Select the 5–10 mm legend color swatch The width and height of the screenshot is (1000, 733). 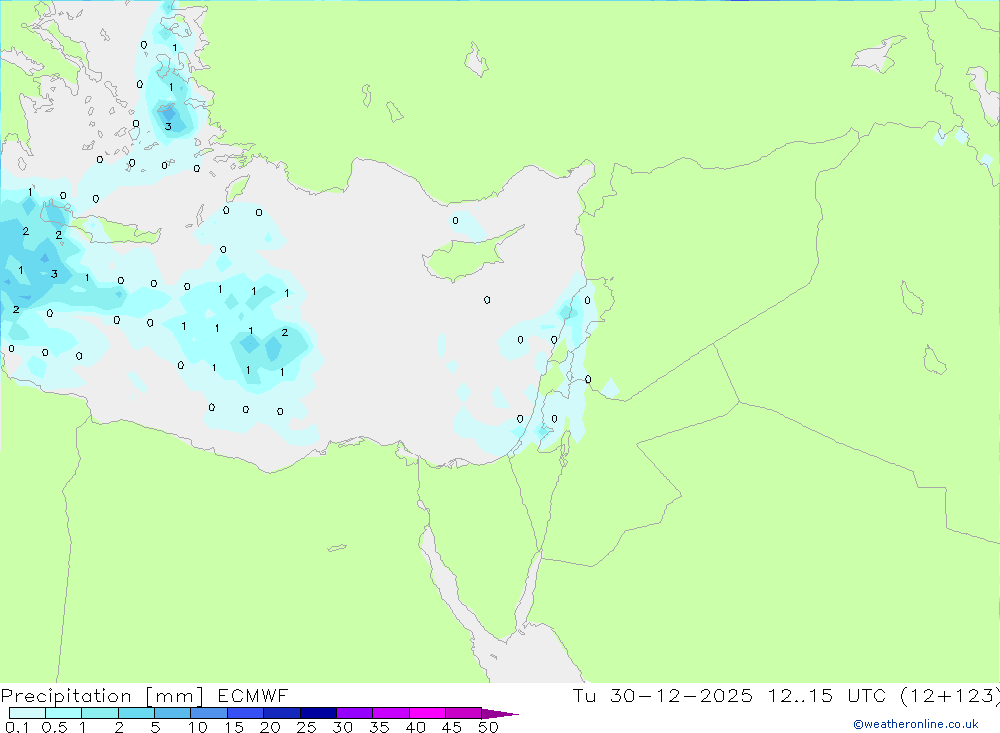tap(173, 713)
